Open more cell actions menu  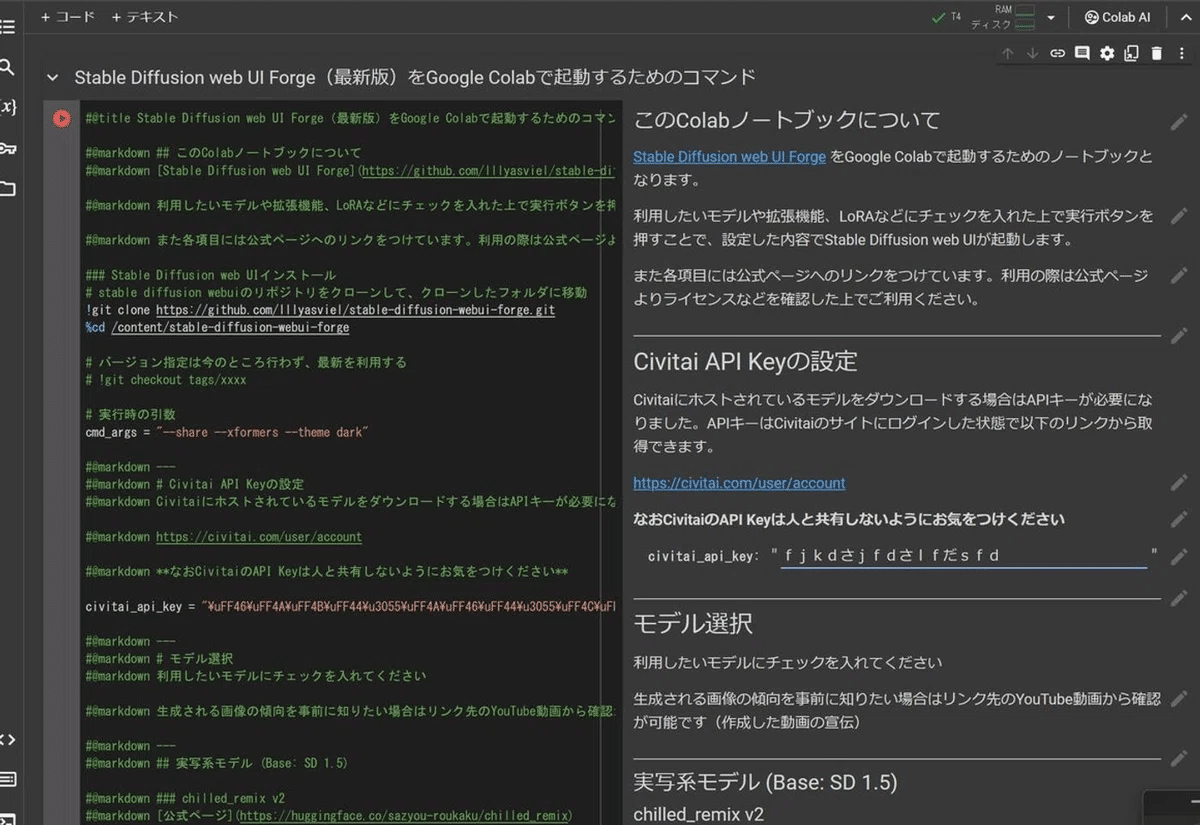1181,54
